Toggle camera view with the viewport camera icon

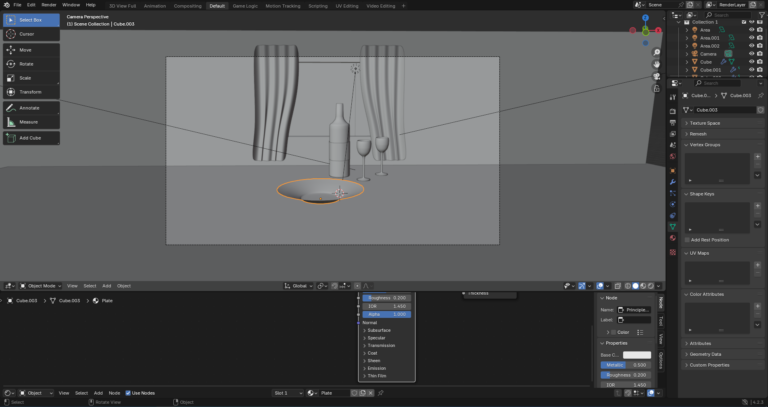pos(657,77)
